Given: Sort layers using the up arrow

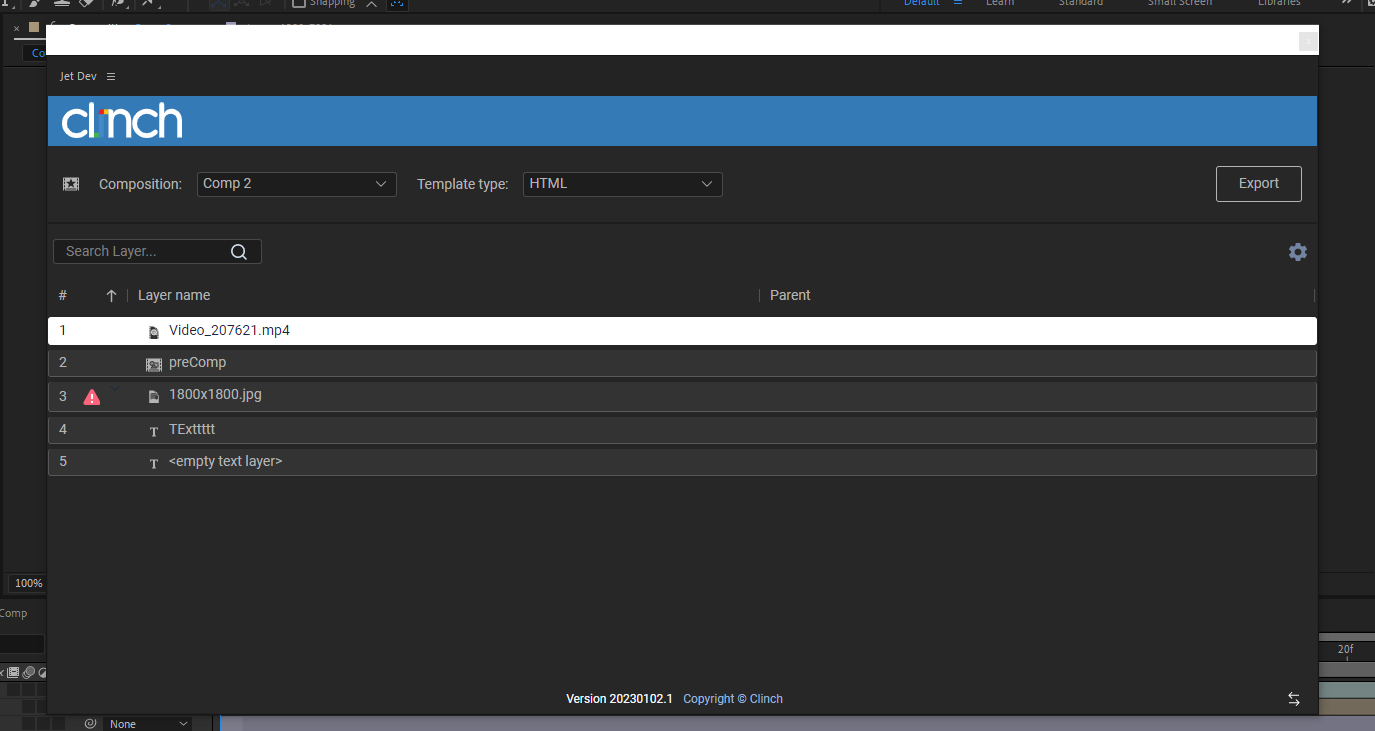Looking at the screenshot, I should coord(111,296).
